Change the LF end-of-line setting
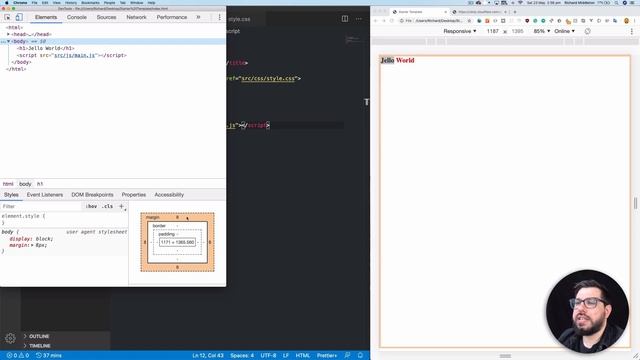 pyautogui.click(x=286, y=356)
